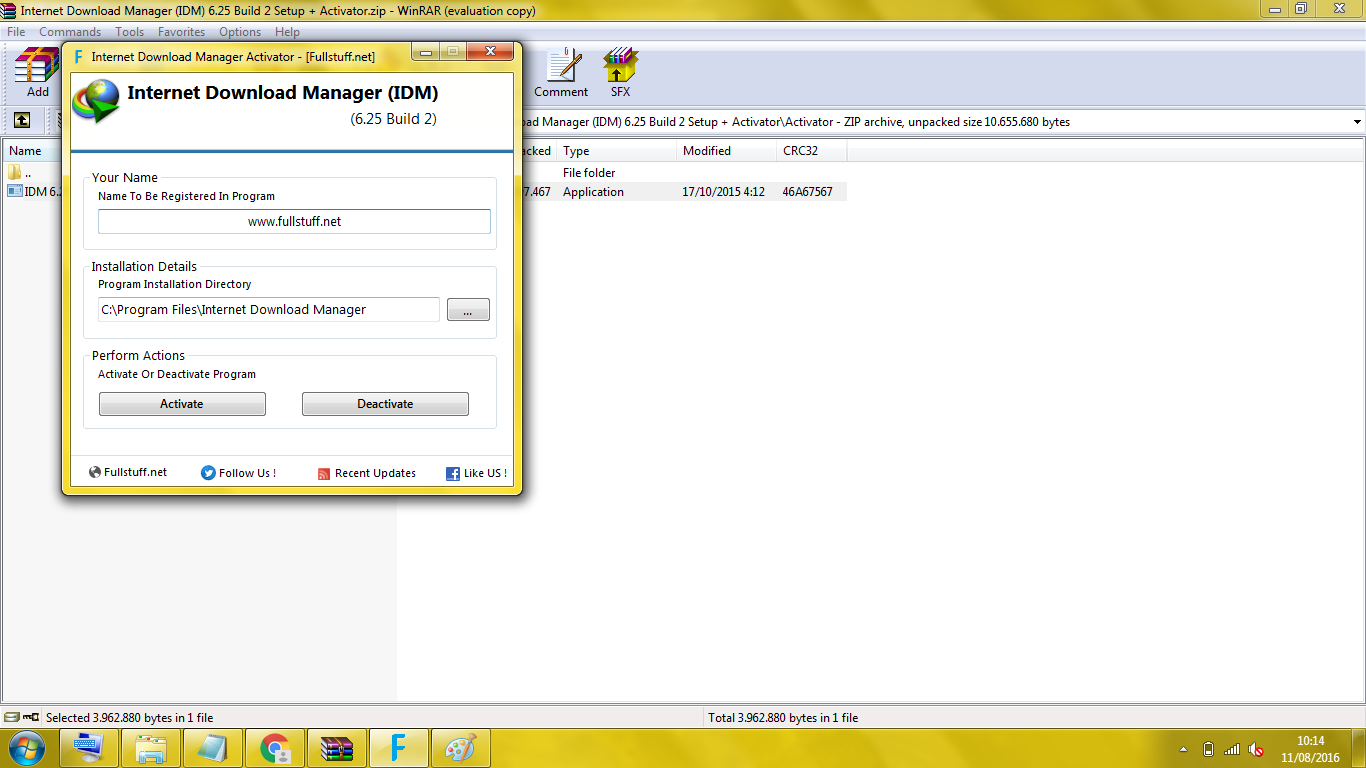This screenshot has height=768, width=1366.
Task: Click the up one level folder icon
Action: pos(22,121)
